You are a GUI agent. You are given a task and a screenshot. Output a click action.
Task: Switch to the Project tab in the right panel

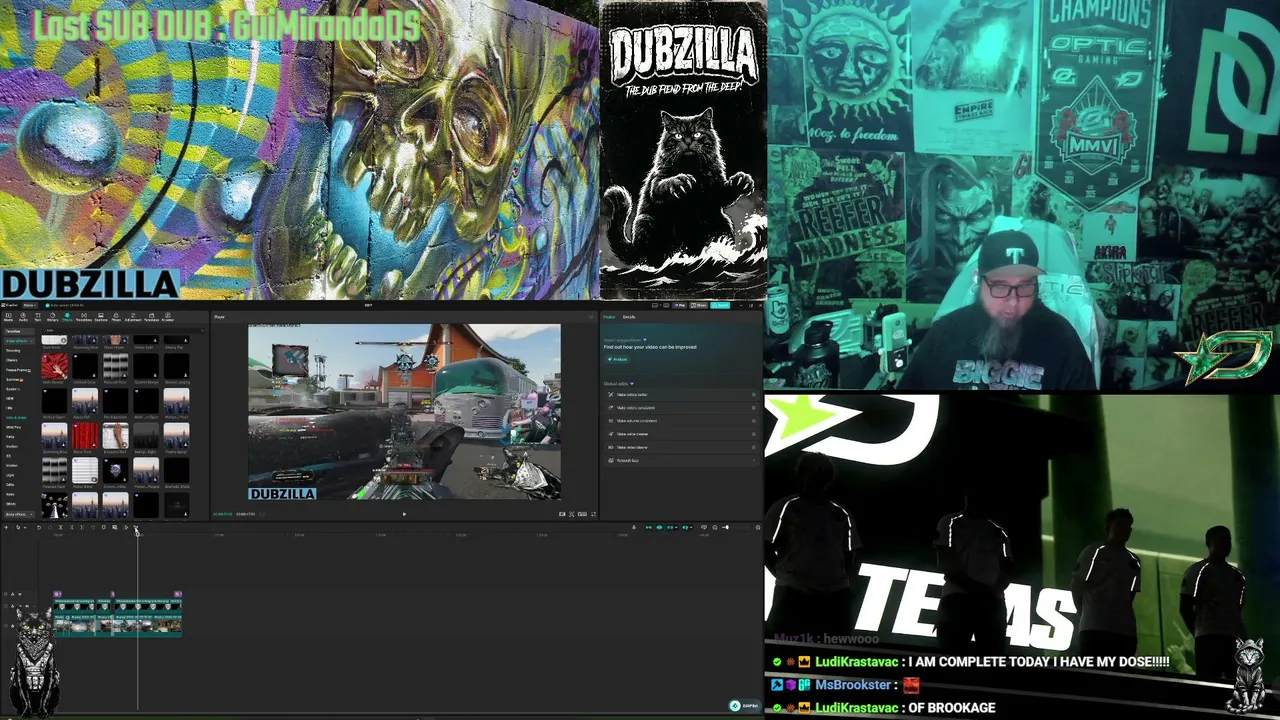609,317
